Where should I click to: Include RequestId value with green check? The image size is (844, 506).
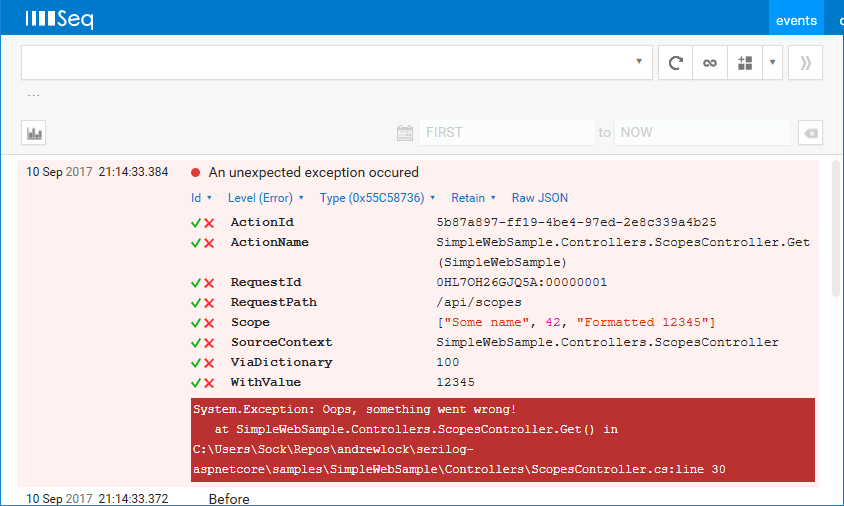click(x=196, y=283)
